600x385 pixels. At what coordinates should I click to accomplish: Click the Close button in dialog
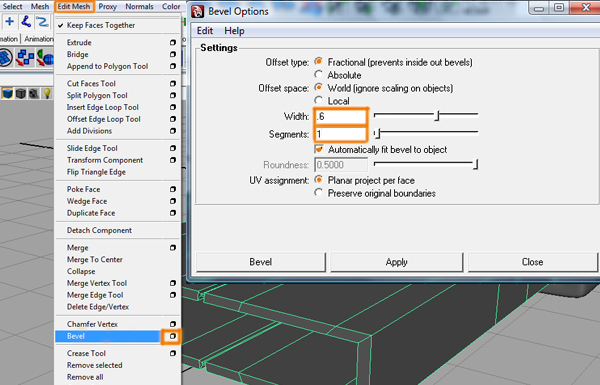532,262
